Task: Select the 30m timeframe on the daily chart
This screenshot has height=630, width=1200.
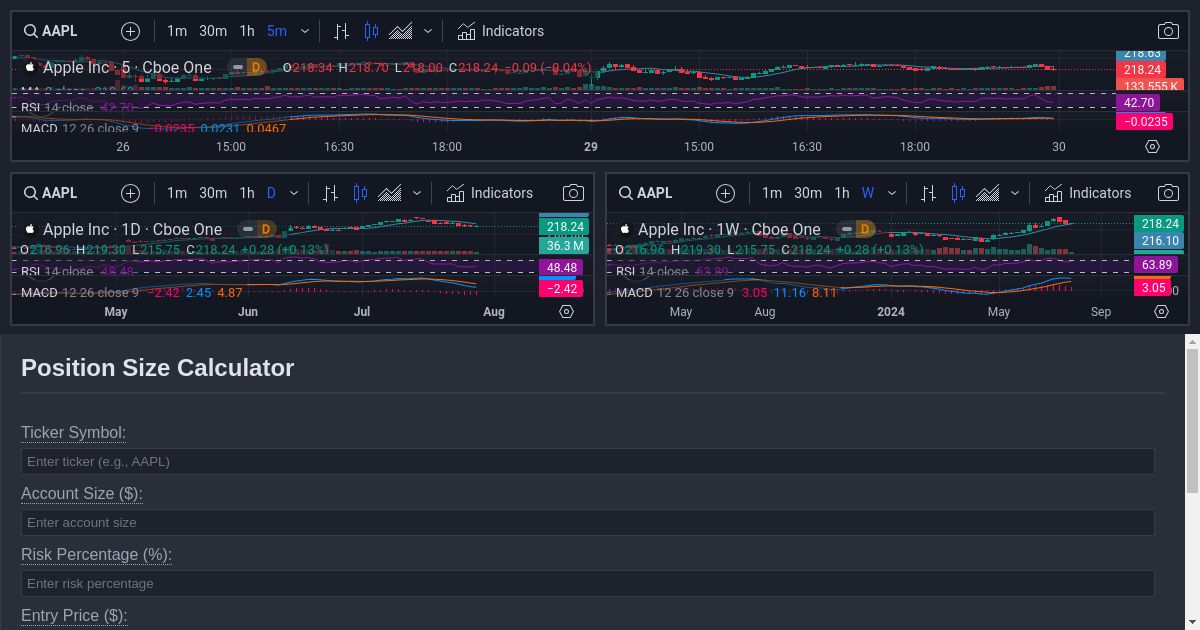Action: (x=212, y=193)
